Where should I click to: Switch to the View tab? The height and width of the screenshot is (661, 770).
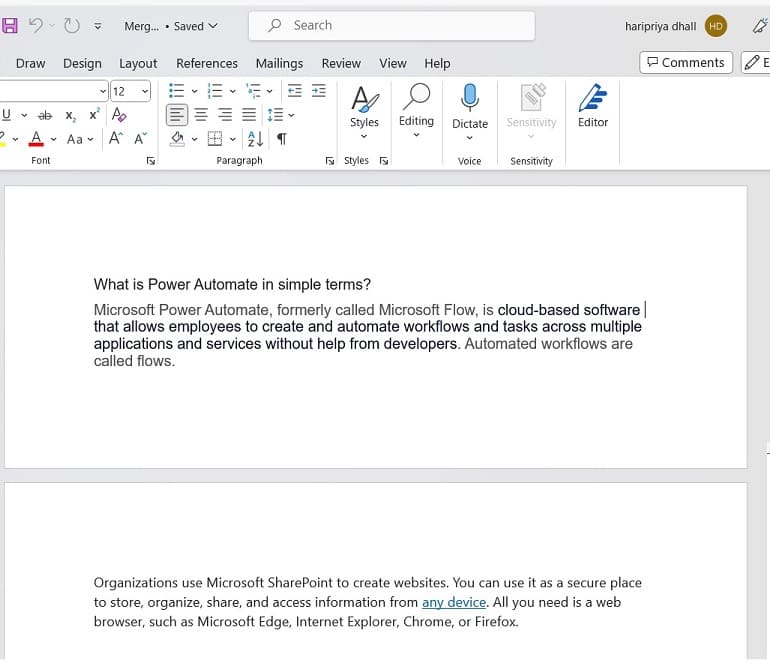coord(392,63)
